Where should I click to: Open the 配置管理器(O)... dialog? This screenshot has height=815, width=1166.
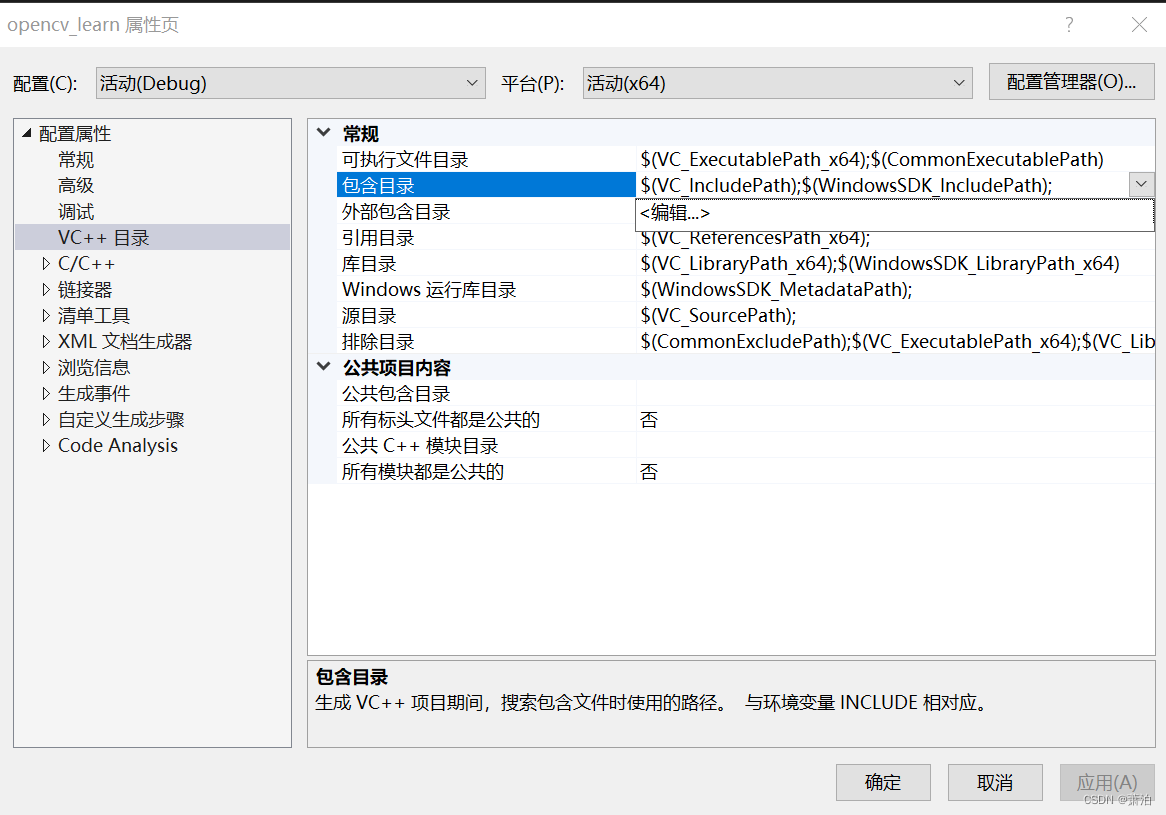click(x=1071, y=83)
